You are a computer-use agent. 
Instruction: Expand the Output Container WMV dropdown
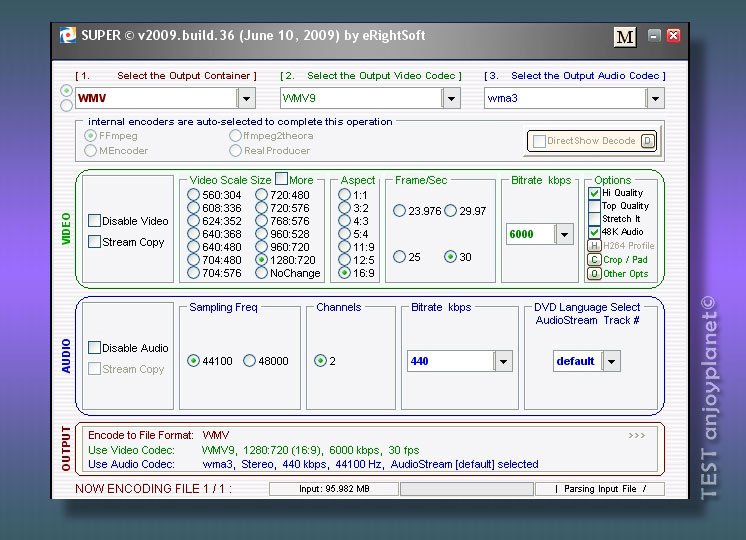tap(246, 98)
